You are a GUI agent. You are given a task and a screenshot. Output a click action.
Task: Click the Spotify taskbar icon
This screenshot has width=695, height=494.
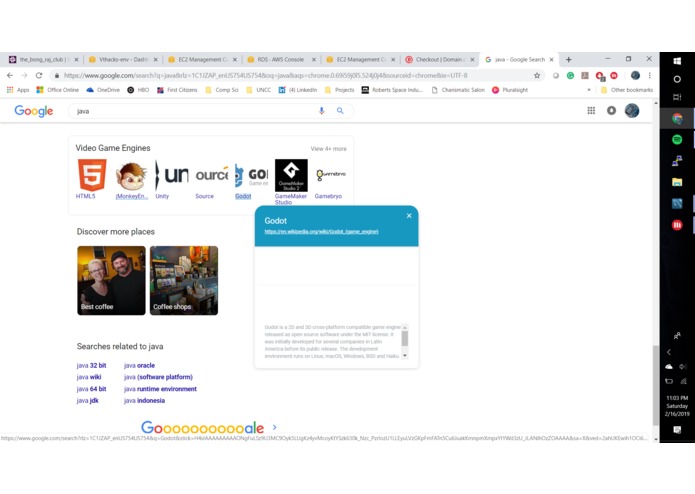[677, 140]
